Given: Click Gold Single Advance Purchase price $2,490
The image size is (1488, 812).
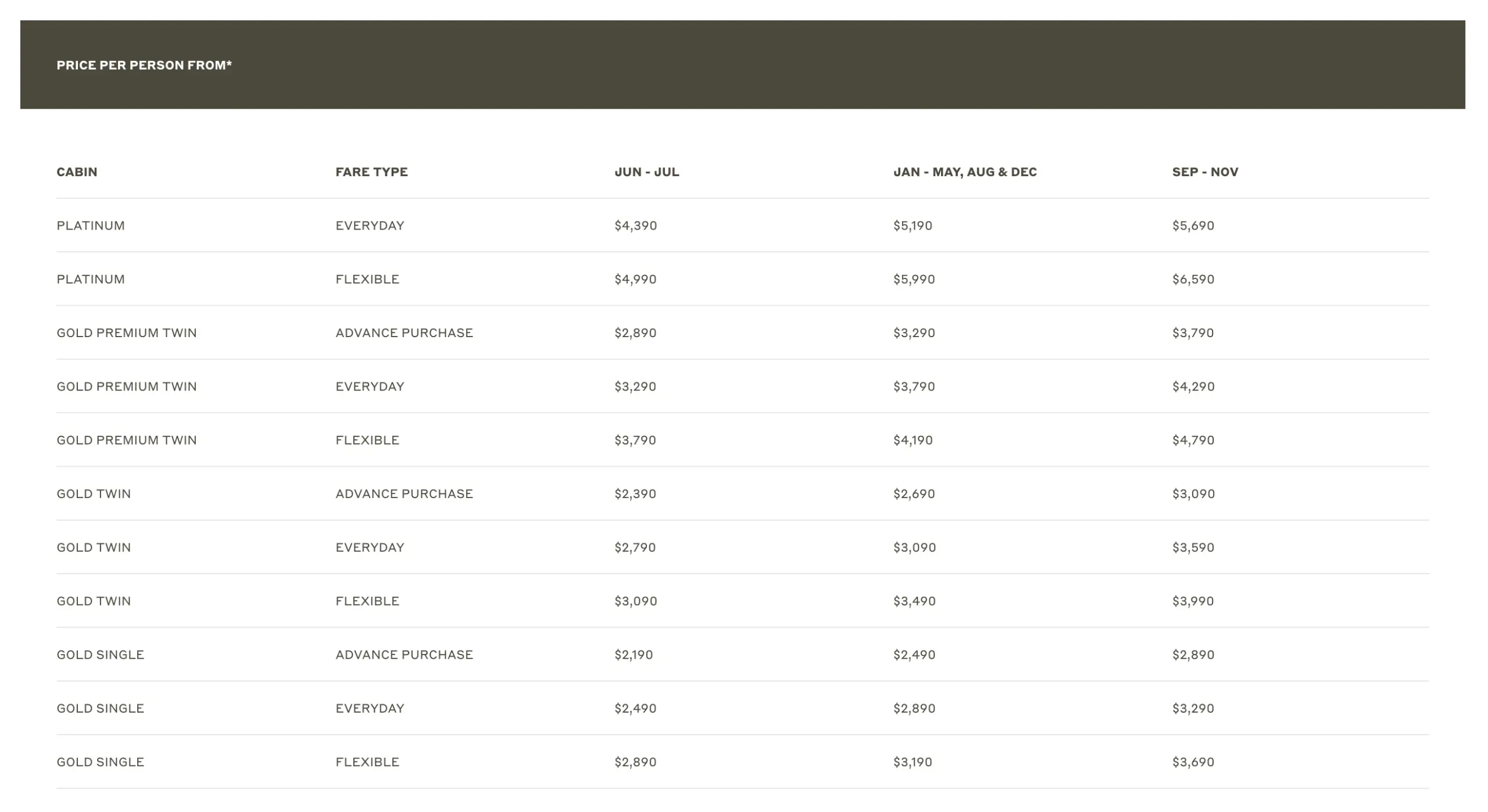Looking at the screenshot, I should tap(914, 655).
